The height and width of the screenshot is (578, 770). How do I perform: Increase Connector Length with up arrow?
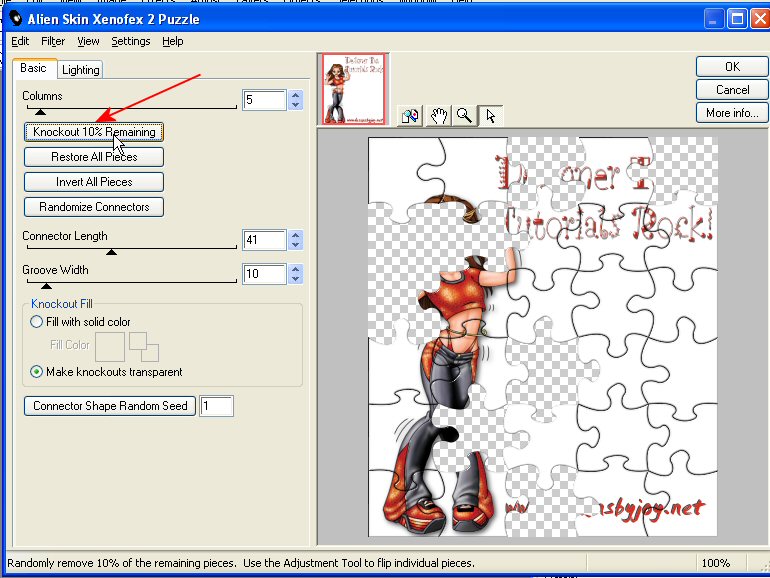coord(296,235)
